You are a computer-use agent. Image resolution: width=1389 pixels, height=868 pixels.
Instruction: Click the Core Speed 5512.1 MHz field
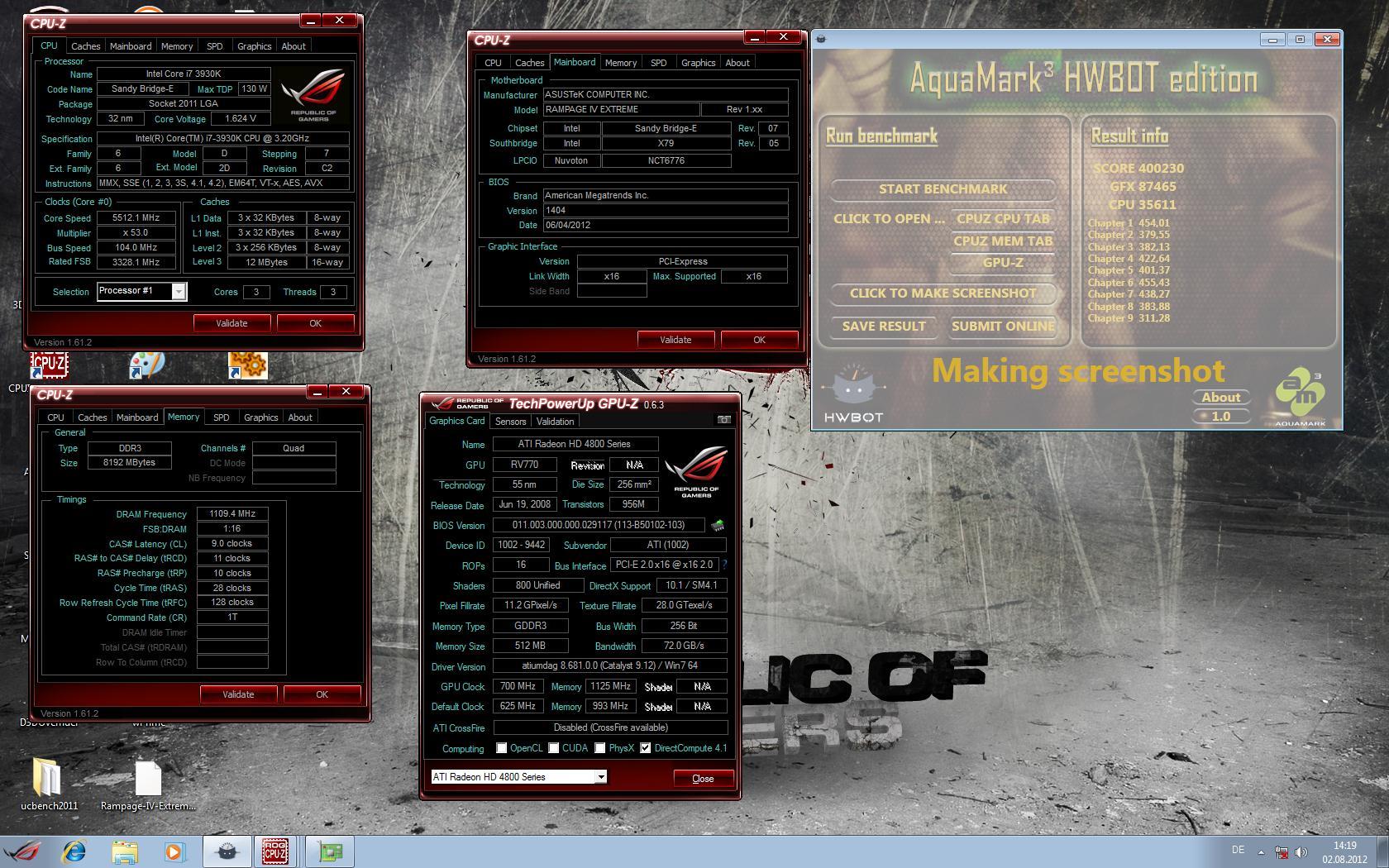point(136,218)
